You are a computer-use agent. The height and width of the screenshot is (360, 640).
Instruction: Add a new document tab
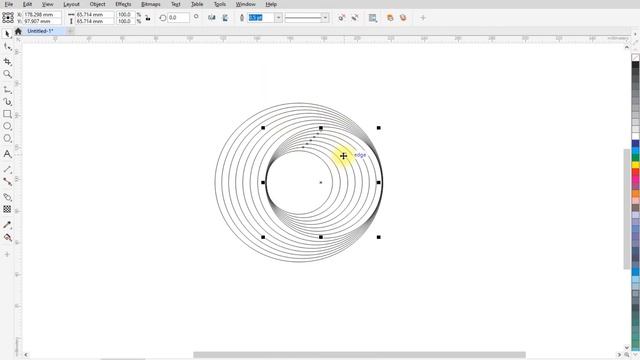70,31
